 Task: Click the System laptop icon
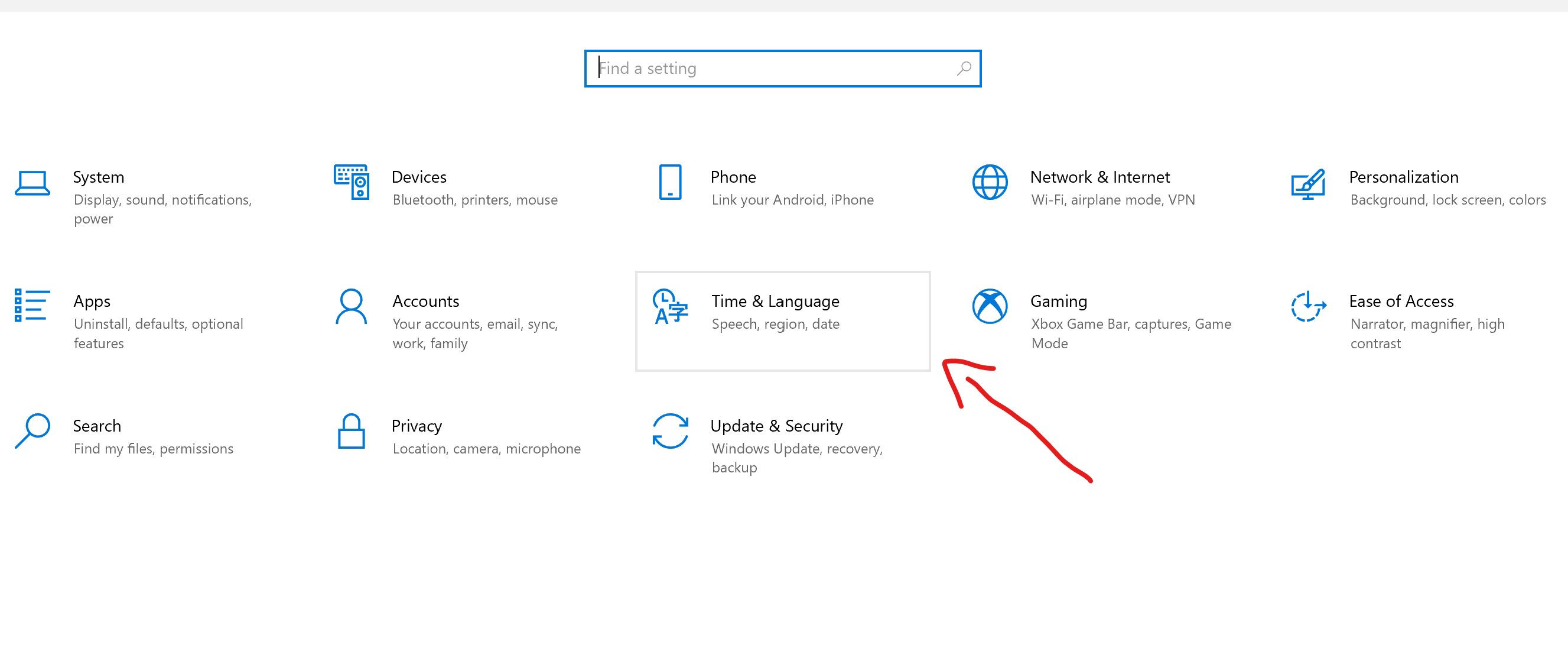coord(32,183)
